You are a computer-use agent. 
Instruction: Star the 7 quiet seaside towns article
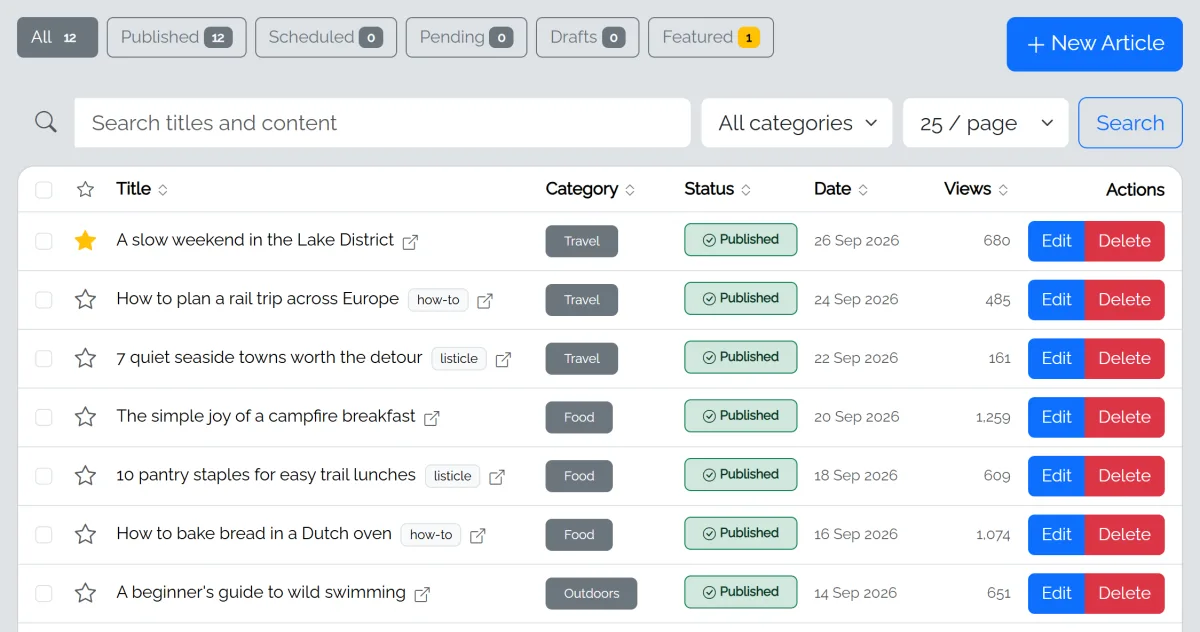pyautogui.click(x=86, y=358)
